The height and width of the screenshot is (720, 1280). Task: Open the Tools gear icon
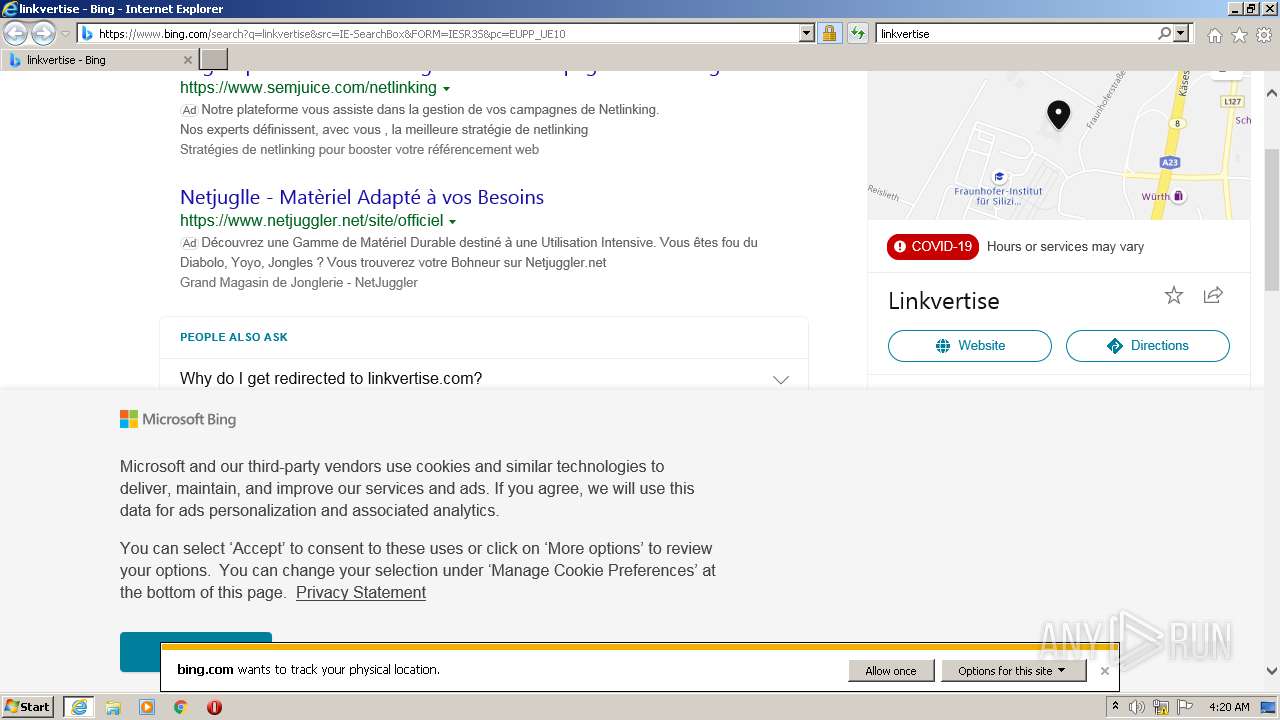(1264, 35)
